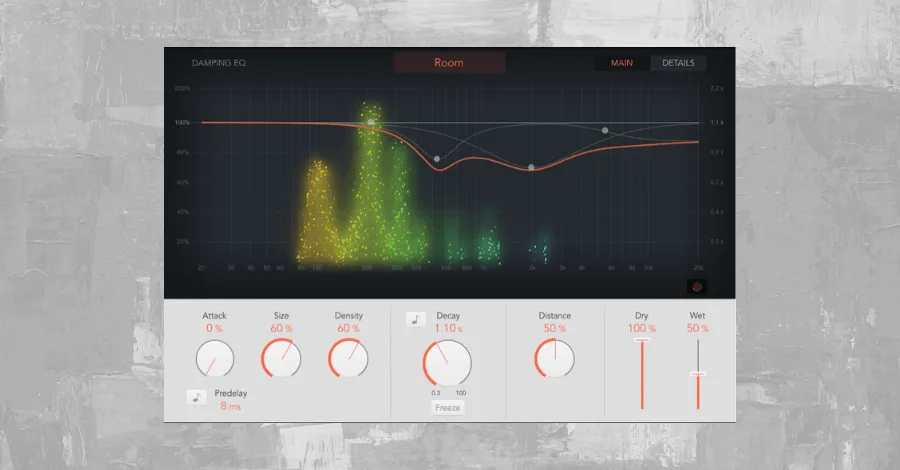
Task: Click the Decay knob
Action: click(447, 363)
